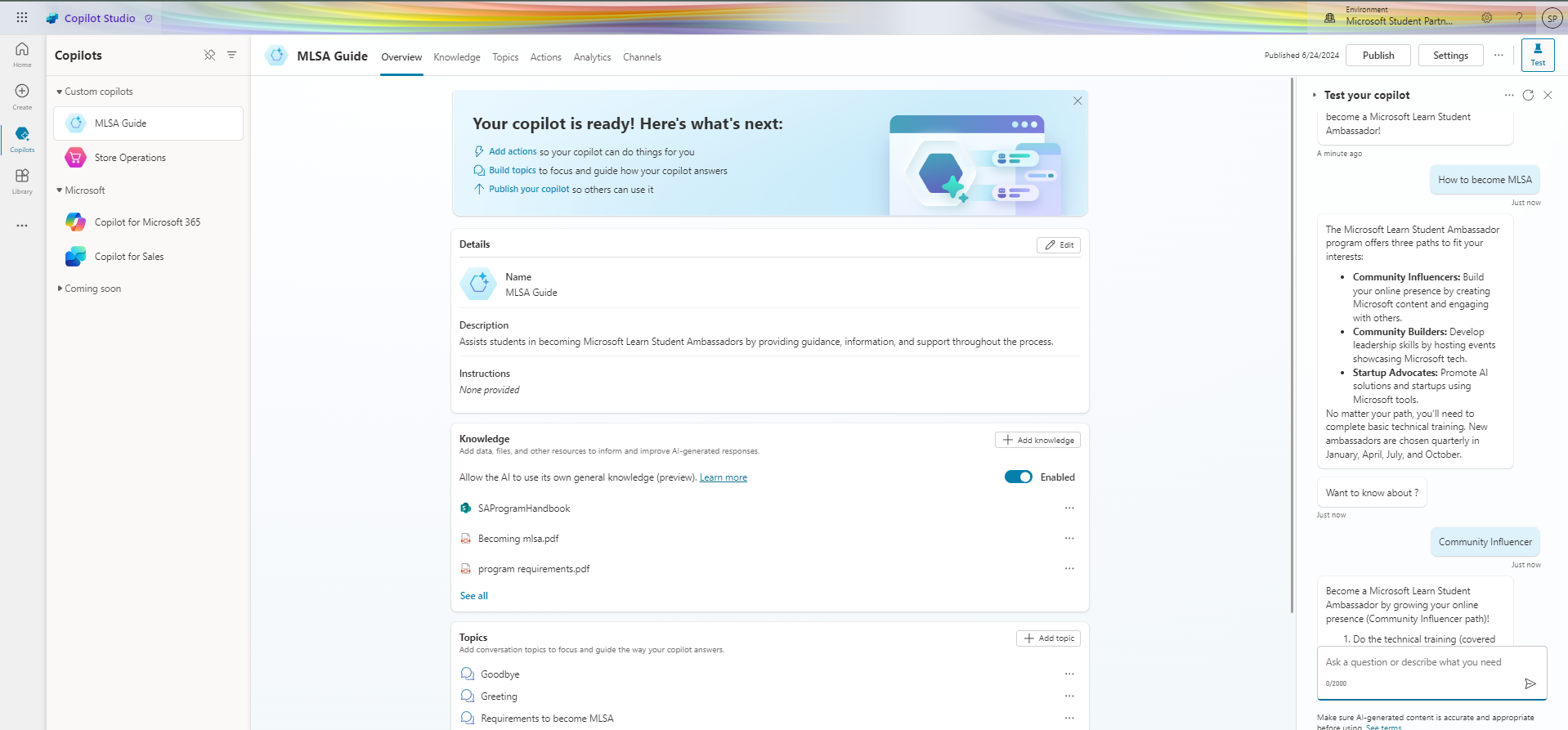Click the Publish button
The height and width of the screenshot is (730, 1568).
coord(1378,56)
